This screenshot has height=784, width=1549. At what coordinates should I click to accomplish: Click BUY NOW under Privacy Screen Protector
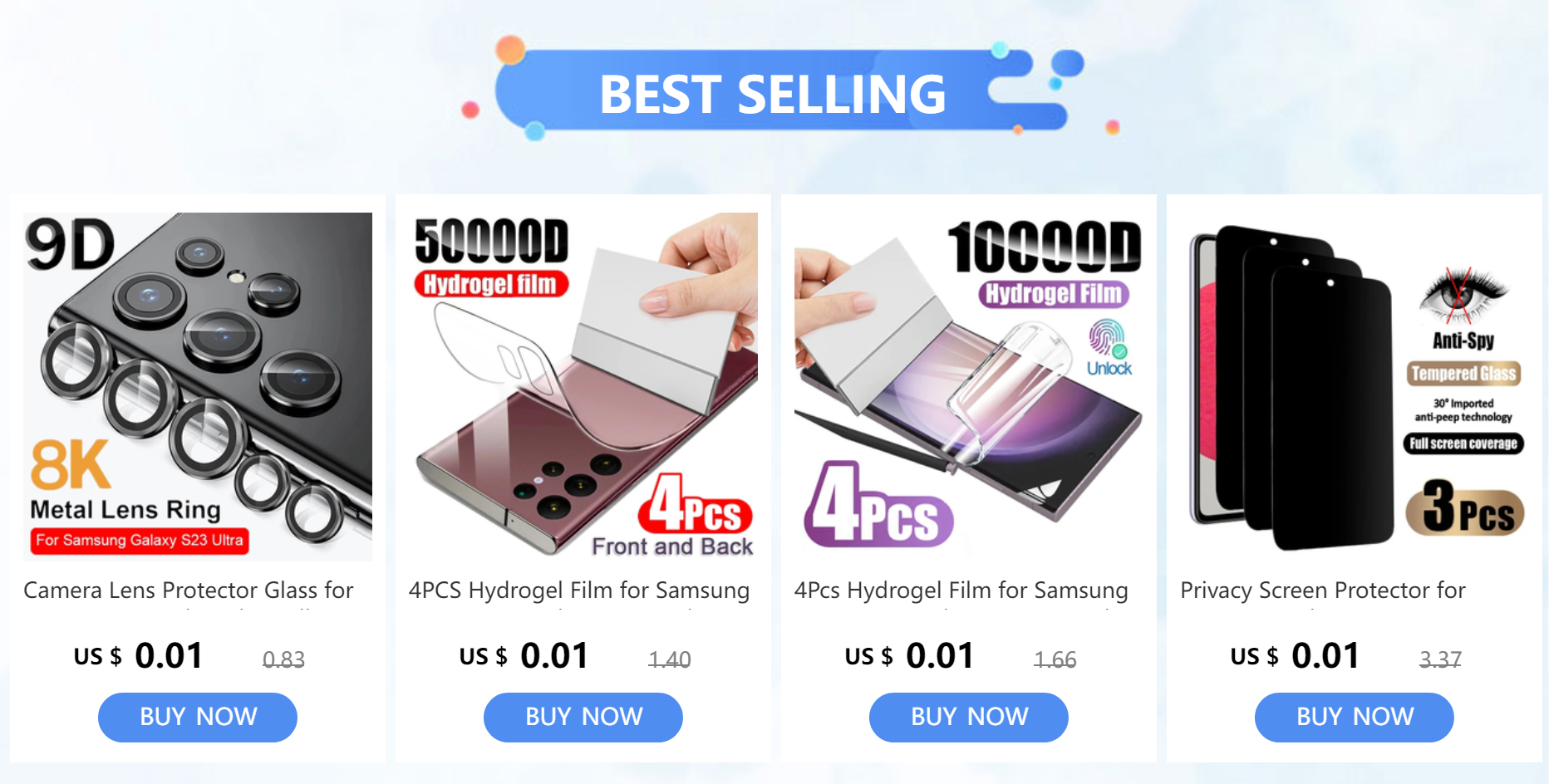pos(1355,717)
